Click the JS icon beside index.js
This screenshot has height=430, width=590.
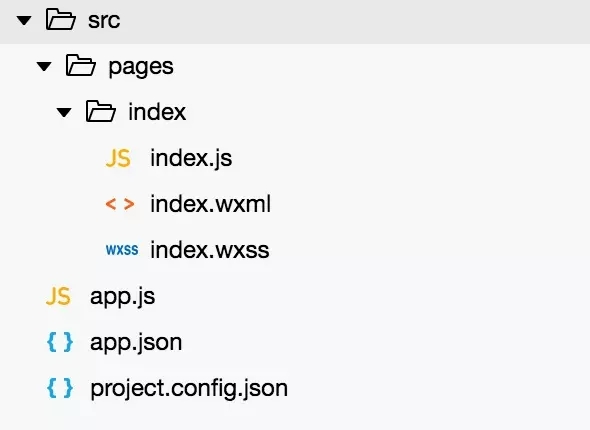tap(118, 158)
